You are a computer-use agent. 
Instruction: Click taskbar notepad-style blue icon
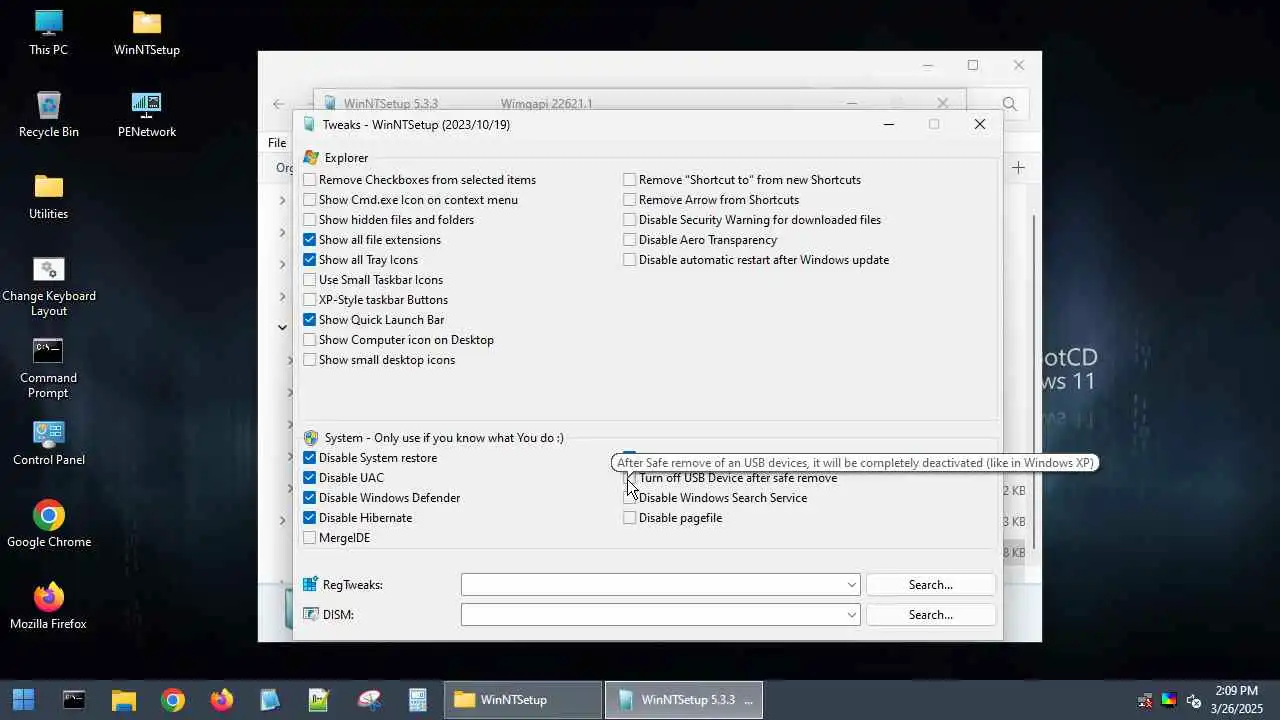point(270,700)
